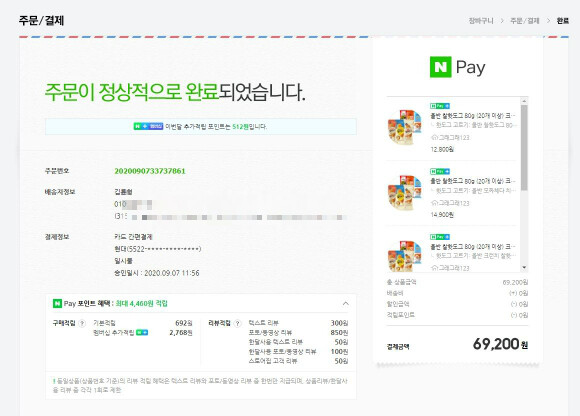This screenshot has height=416, width=580.
Task: Open the second hot dog product thumbnail
Action: 405,192
